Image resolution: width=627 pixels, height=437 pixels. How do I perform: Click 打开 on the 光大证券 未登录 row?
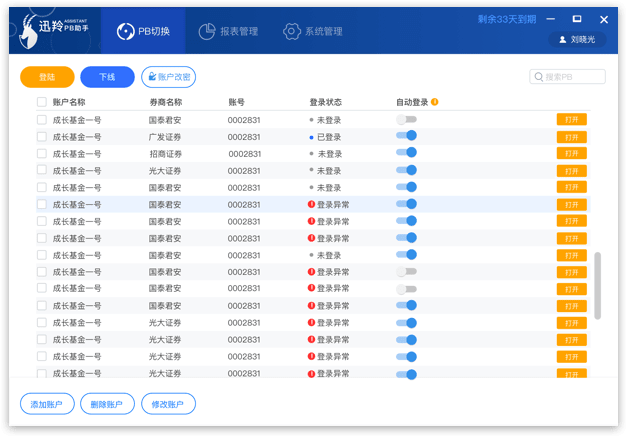572,171
